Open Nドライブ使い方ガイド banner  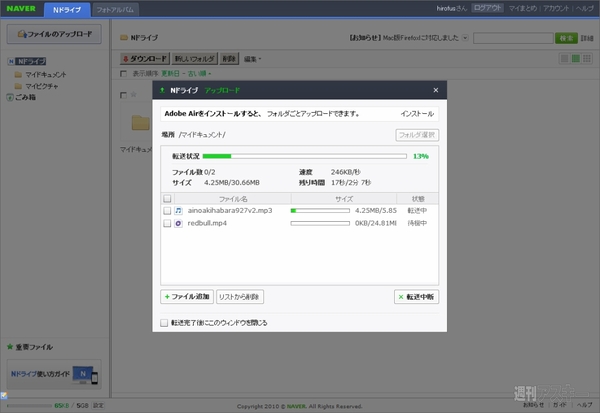pyautogui.click(x=54, y=374)
